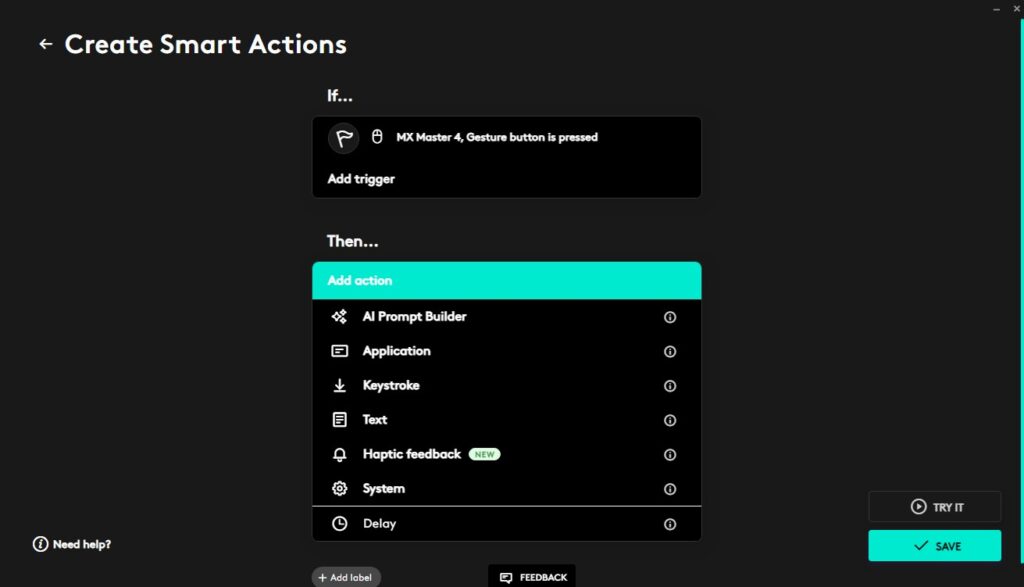
Task: Click the gesture flag trigger icon
Action: coord(343,138)
